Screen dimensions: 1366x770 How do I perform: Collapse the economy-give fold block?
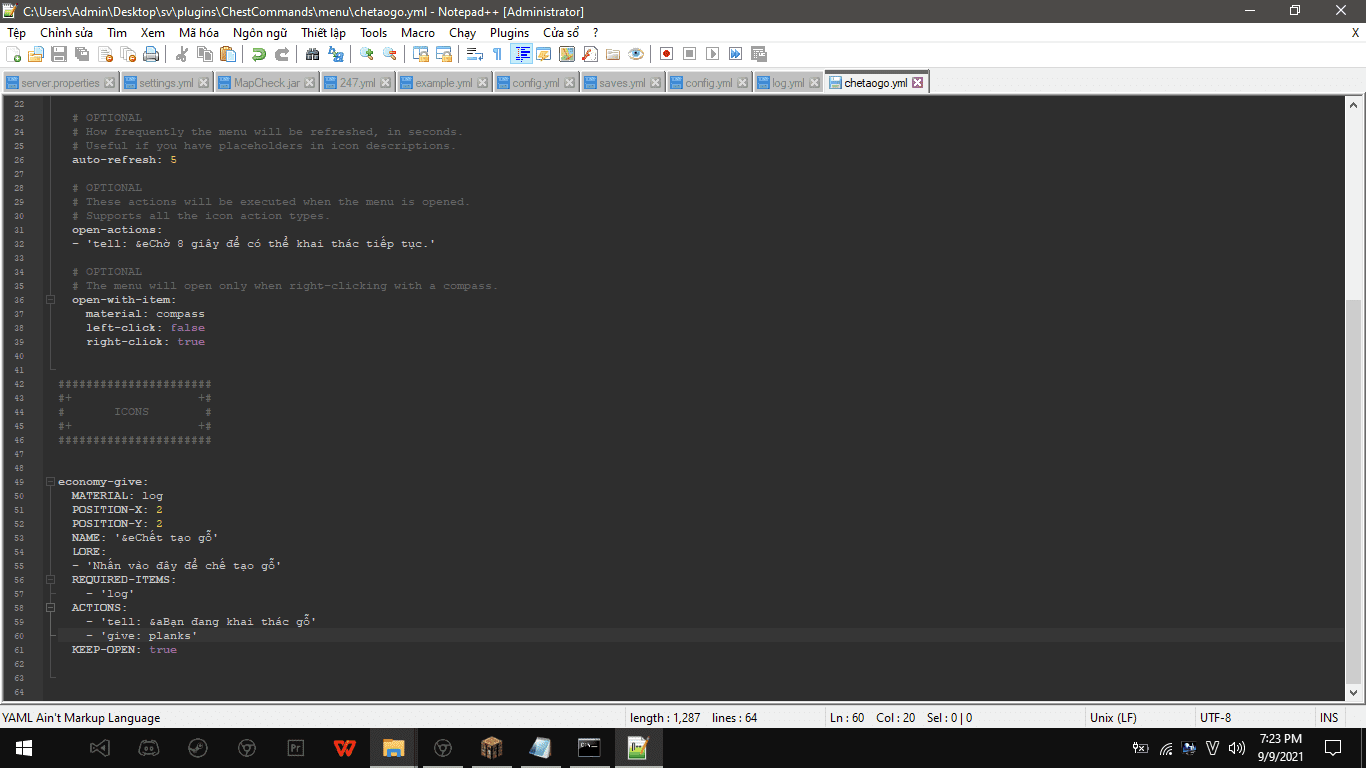point(50,482)
